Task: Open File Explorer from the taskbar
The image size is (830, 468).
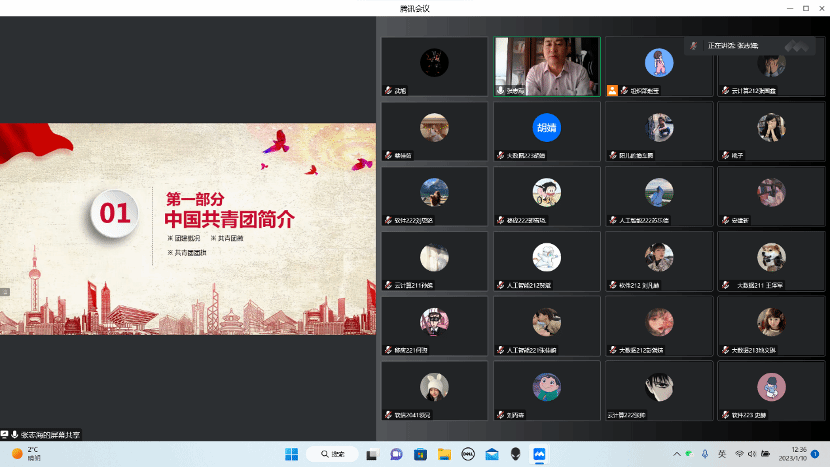Action: coord(444,454)
